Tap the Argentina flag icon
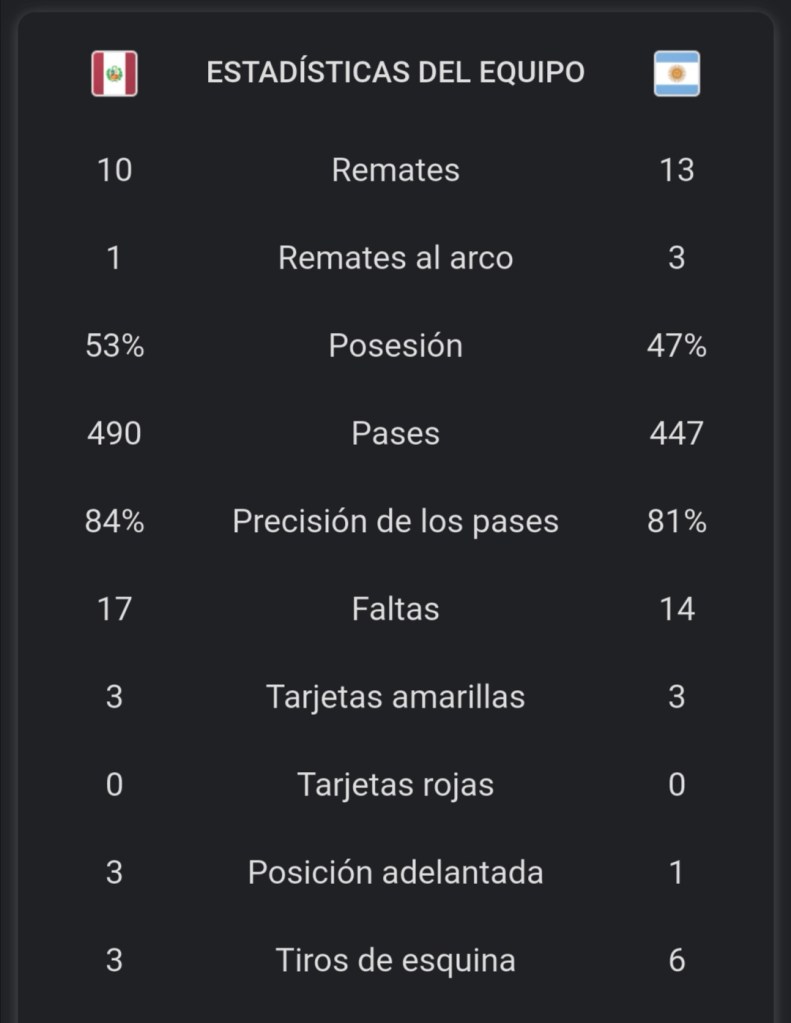Image resolution: width=791 pixels, height=1023 pixels. click(677, 73)
